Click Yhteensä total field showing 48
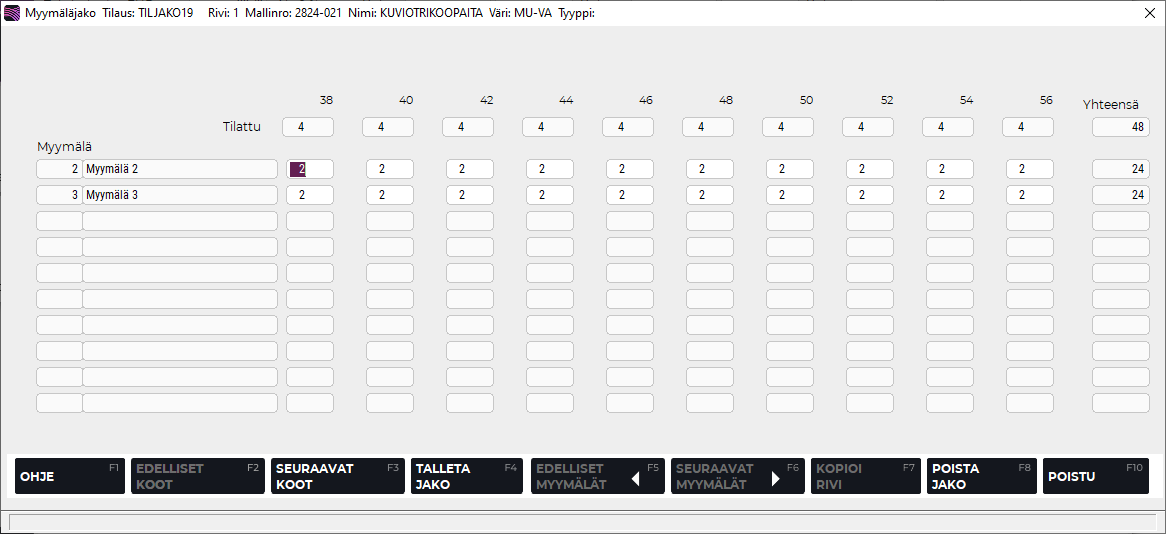The height and width of the screenshot is (534, 1166). point(1120,127)
